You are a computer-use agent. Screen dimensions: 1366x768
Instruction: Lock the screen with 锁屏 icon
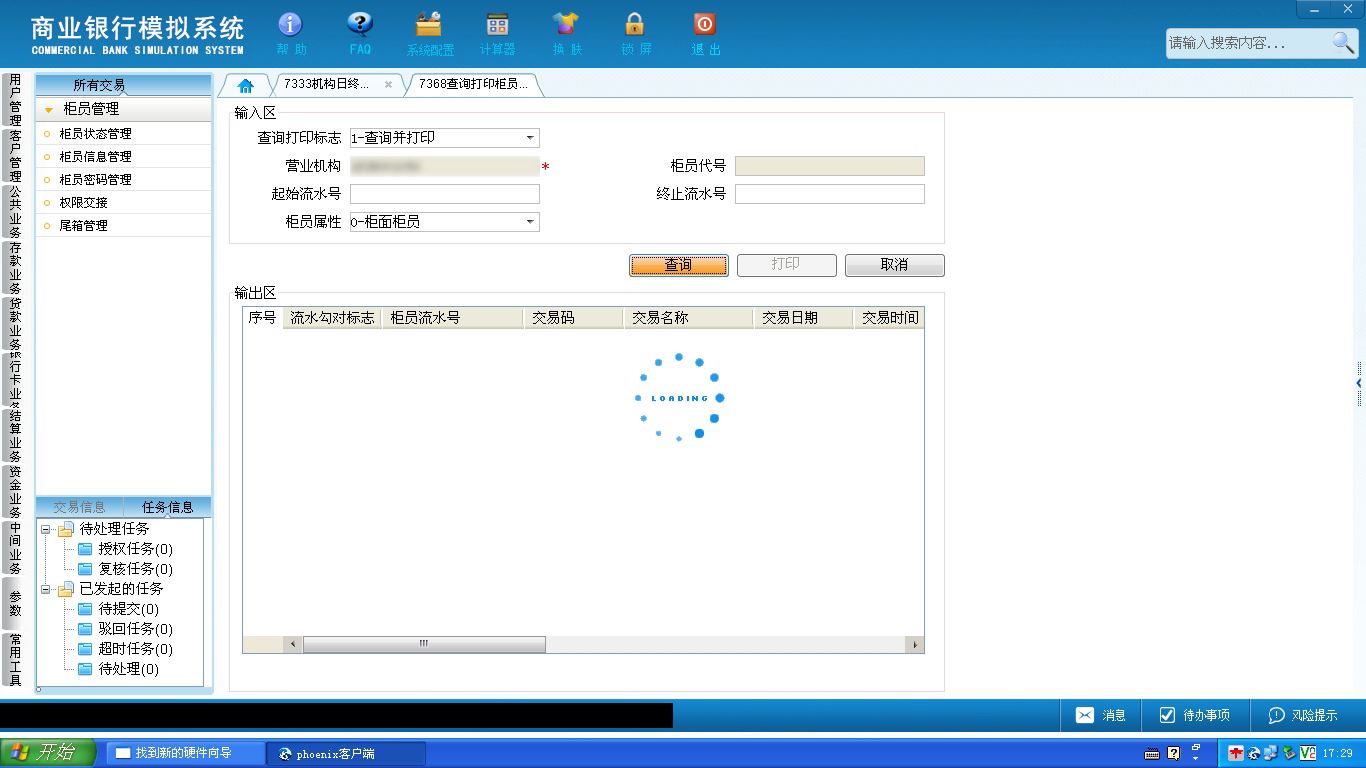coord(634,24)
